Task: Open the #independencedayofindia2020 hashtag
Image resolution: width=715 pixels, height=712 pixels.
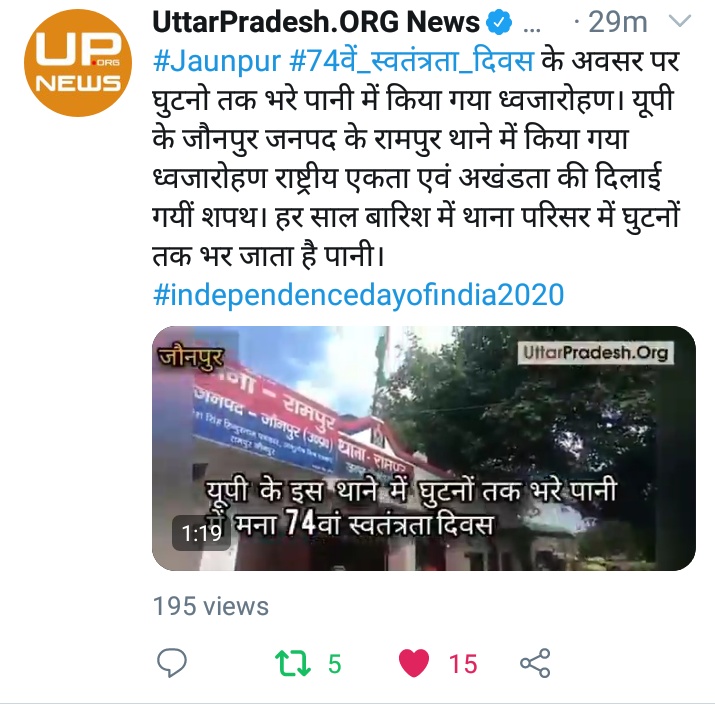Action: click(359, 295)
